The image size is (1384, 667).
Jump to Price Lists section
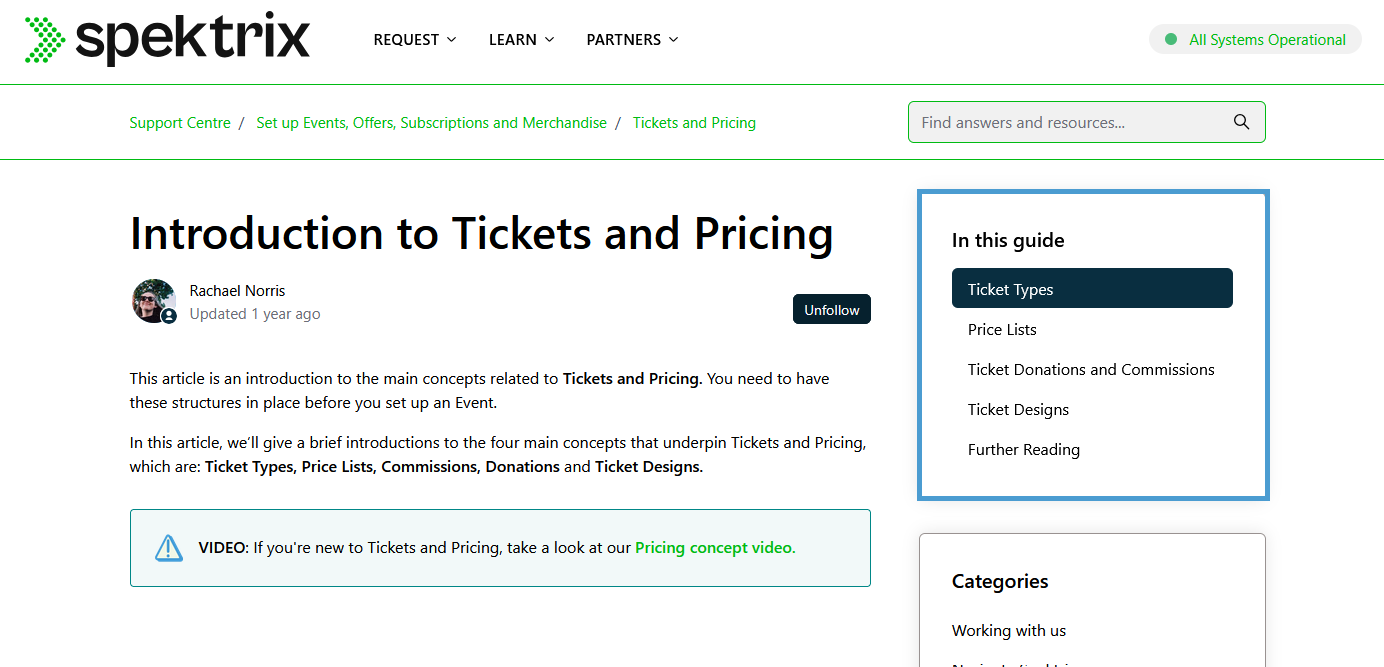point(1002,329)
